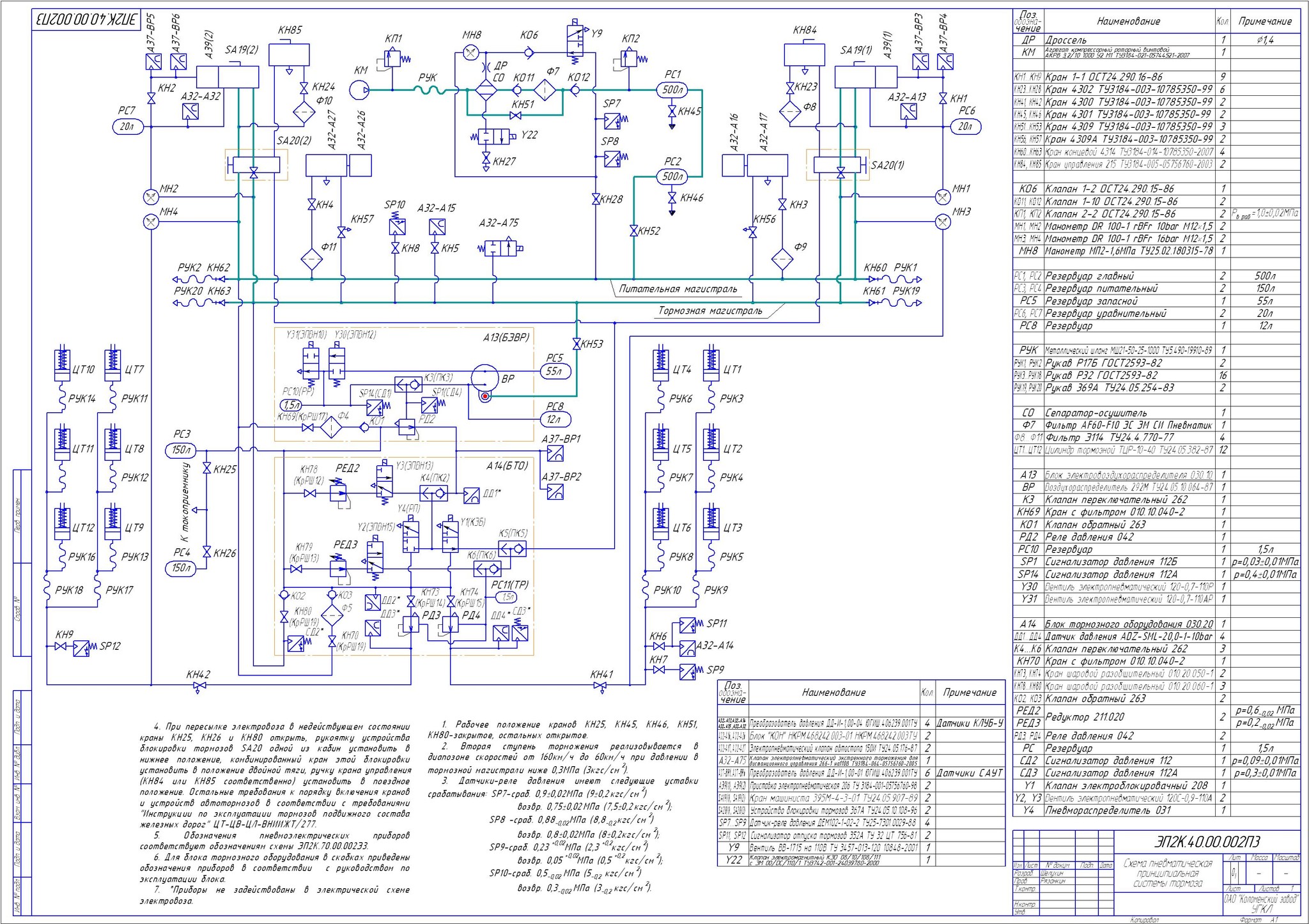Click the СО separator-dryer symbol
The image size is (1309, 924).
coord(487,90)
